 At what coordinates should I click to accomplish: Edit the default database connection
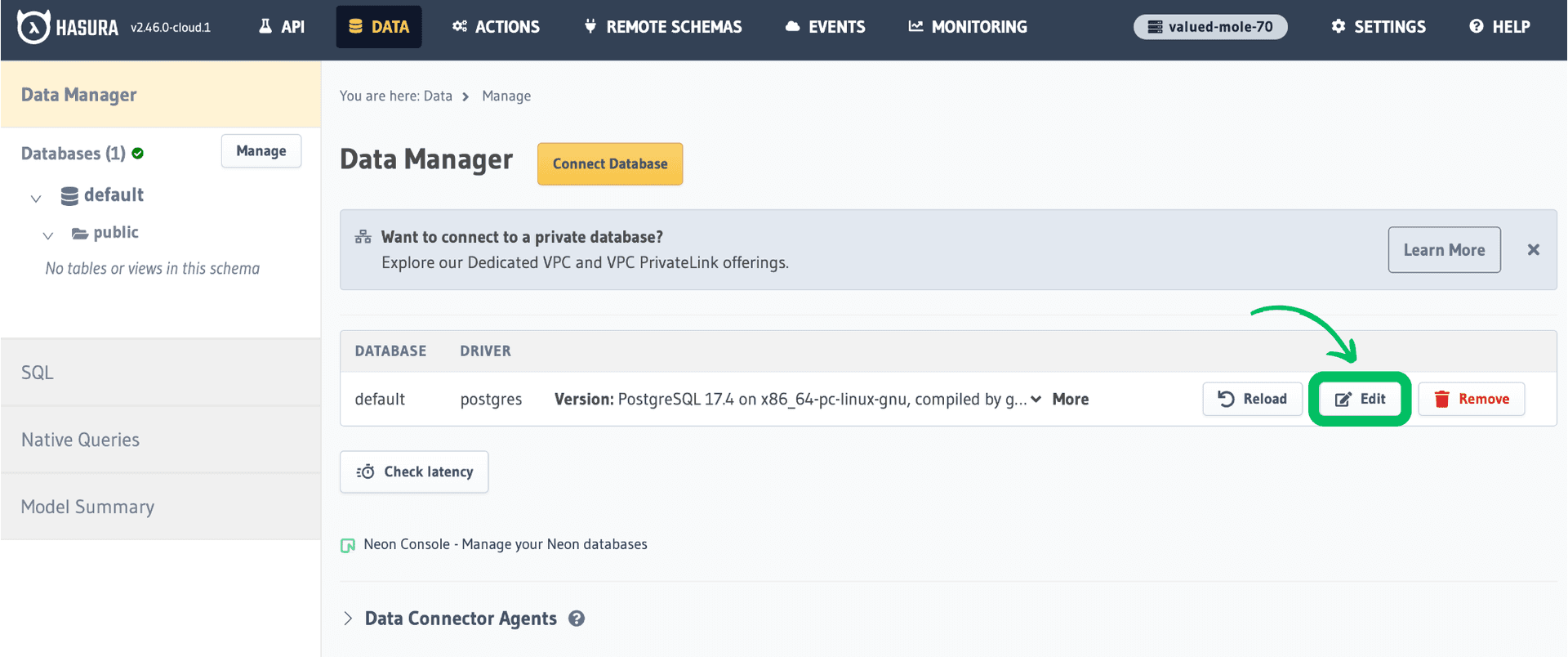(1360, 399)
